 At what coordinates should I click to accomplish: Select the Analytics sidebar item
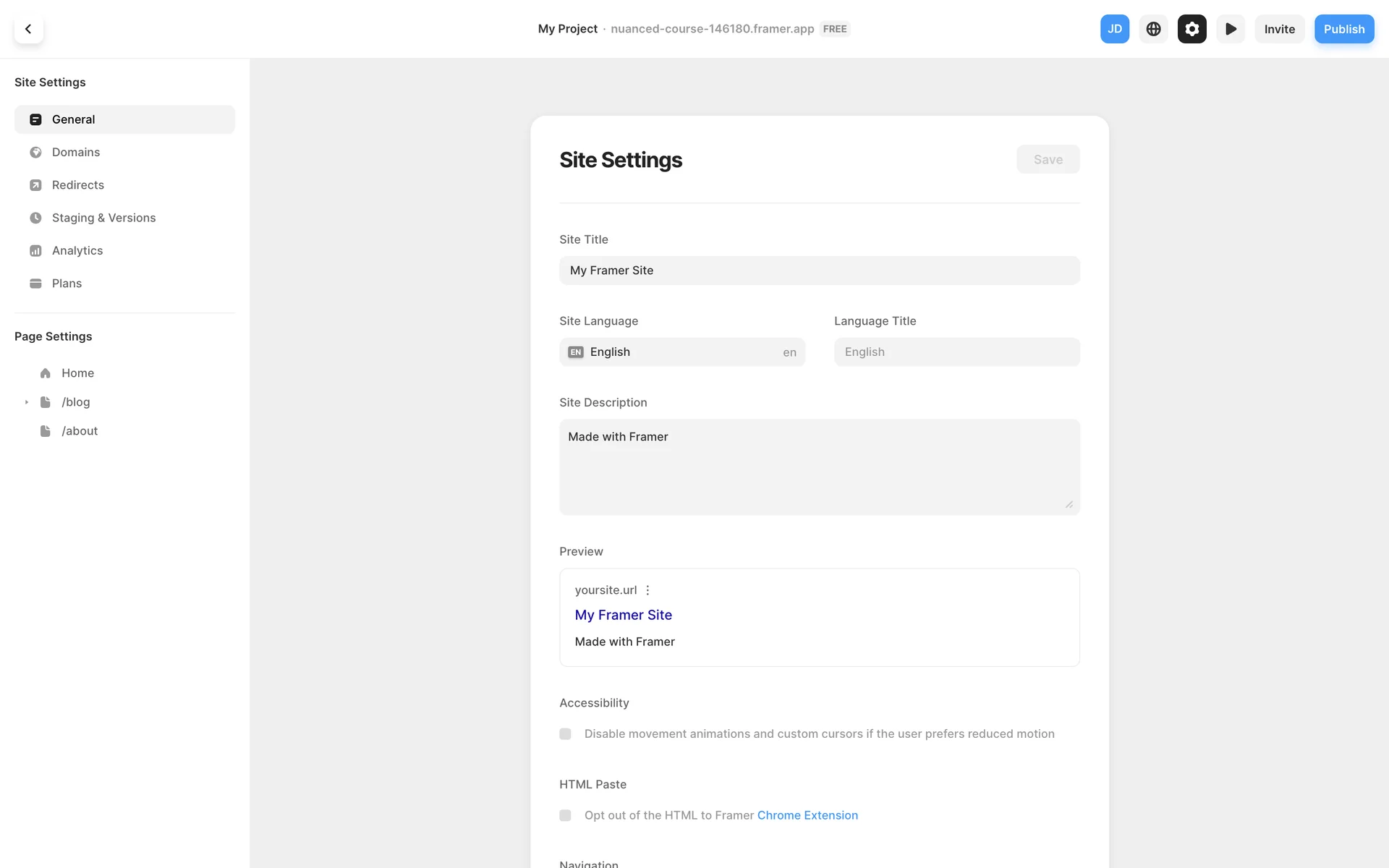[77, 250]
